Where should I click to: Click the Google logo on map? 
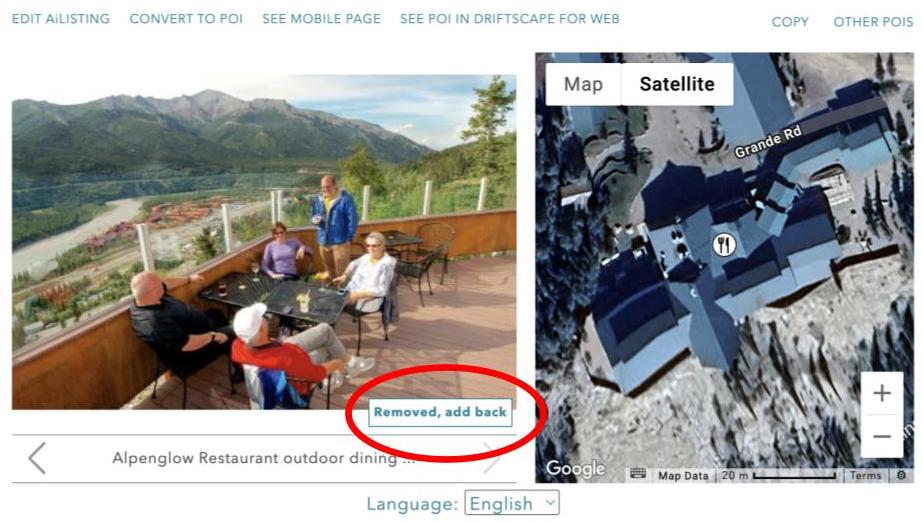click(575, 468)
